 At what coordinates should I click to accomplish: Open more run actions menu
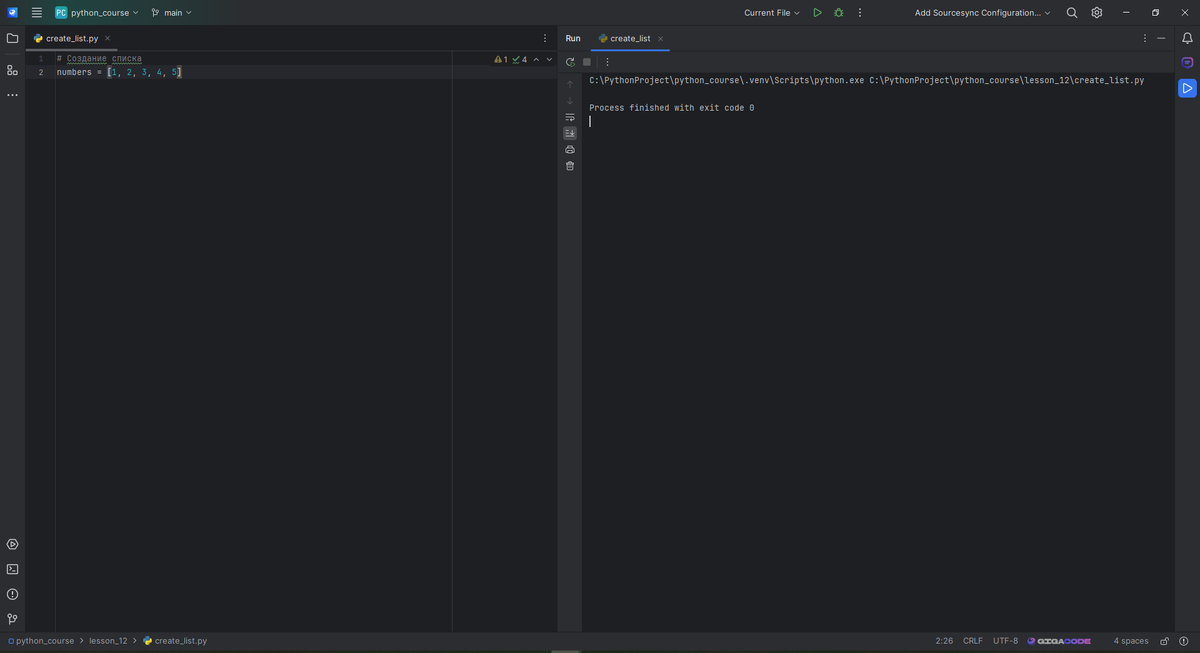tap(860, 13)
